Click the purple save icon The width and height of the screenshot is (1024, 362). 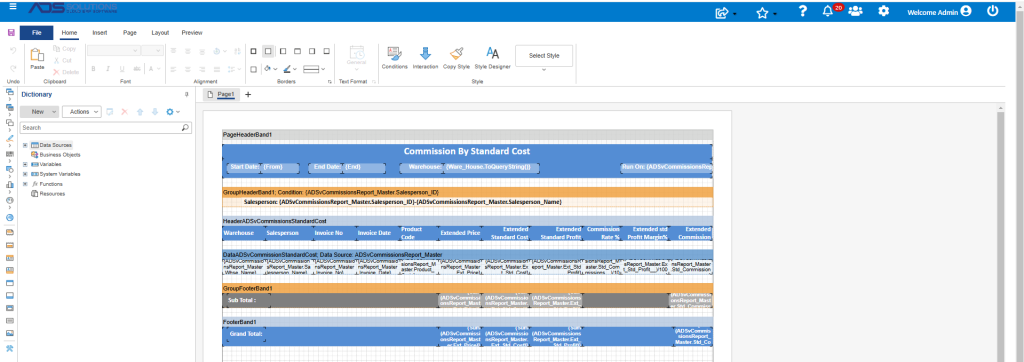10,33
